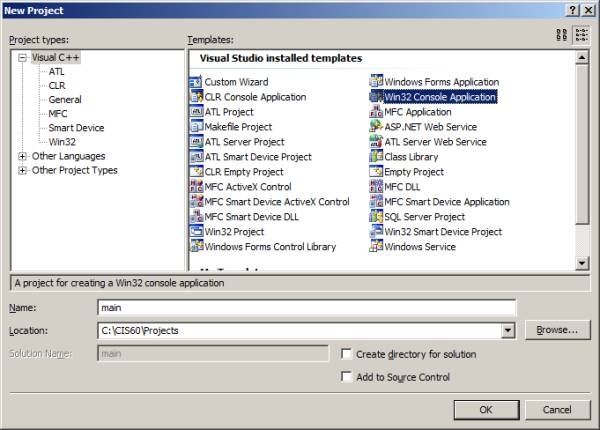Browse for a project location
The height and width of the screenshot is (430, 600).
point(558,330)
